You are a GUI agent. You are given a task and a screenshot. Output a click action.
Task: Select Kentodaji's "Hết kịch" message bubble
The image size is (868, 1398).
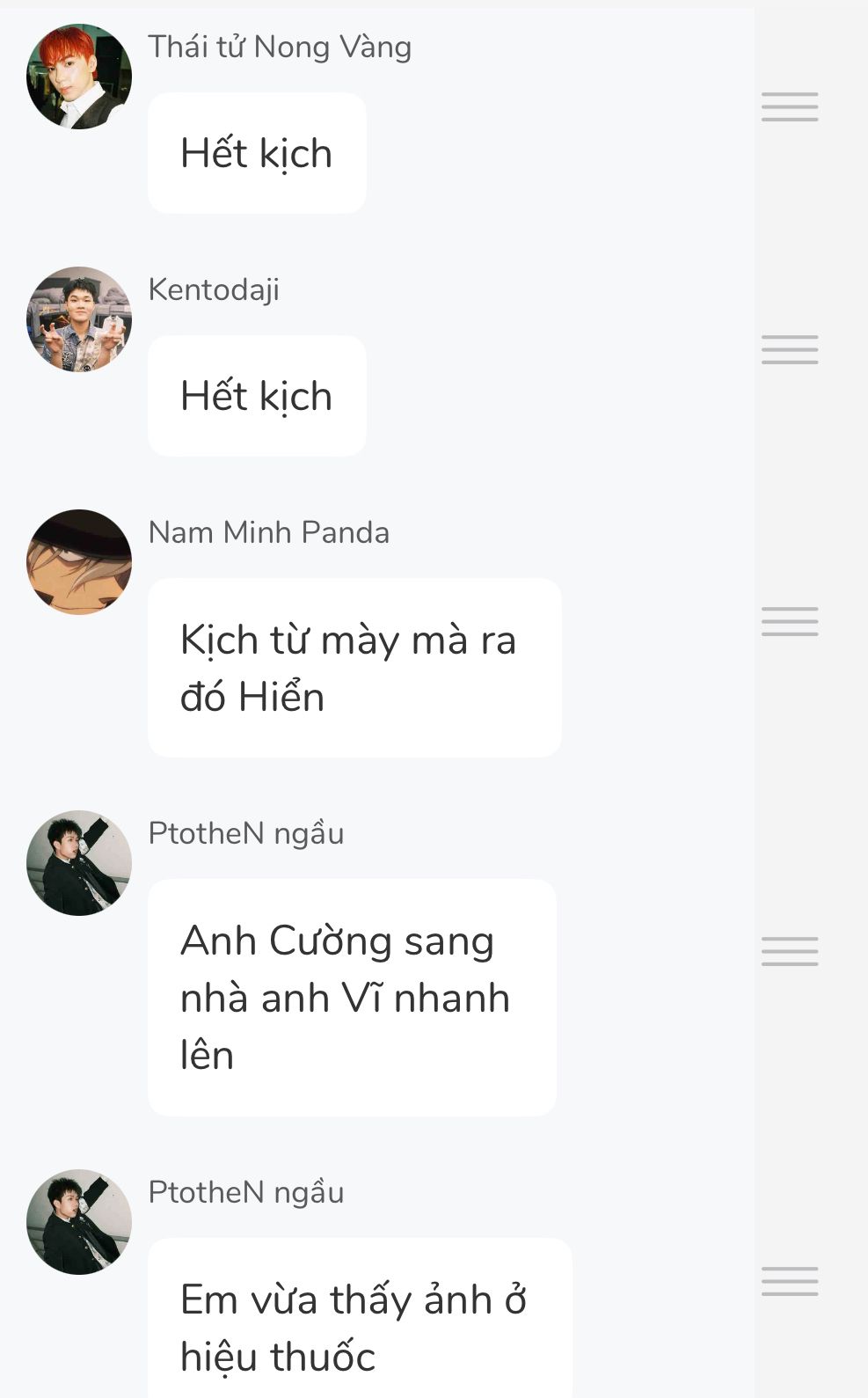[257, 396]
